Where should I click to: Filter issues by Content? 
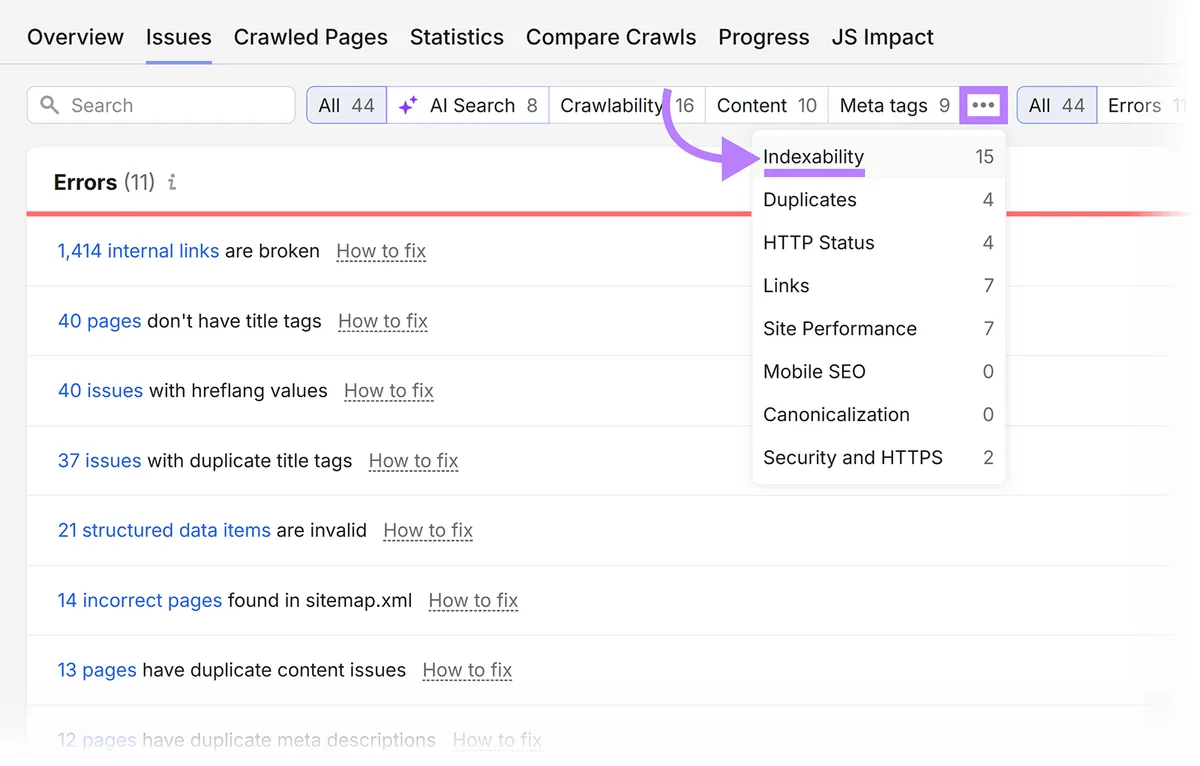[767, 105]
